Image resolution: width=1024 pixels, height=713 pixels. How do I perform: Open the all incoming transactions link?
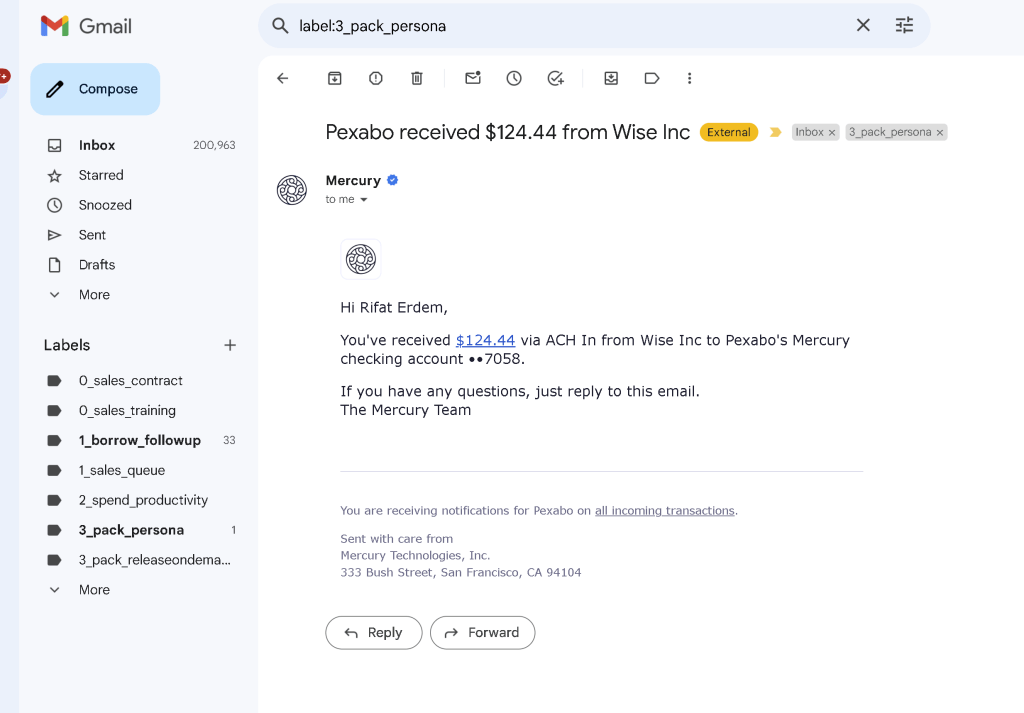(x=664, y=511)
